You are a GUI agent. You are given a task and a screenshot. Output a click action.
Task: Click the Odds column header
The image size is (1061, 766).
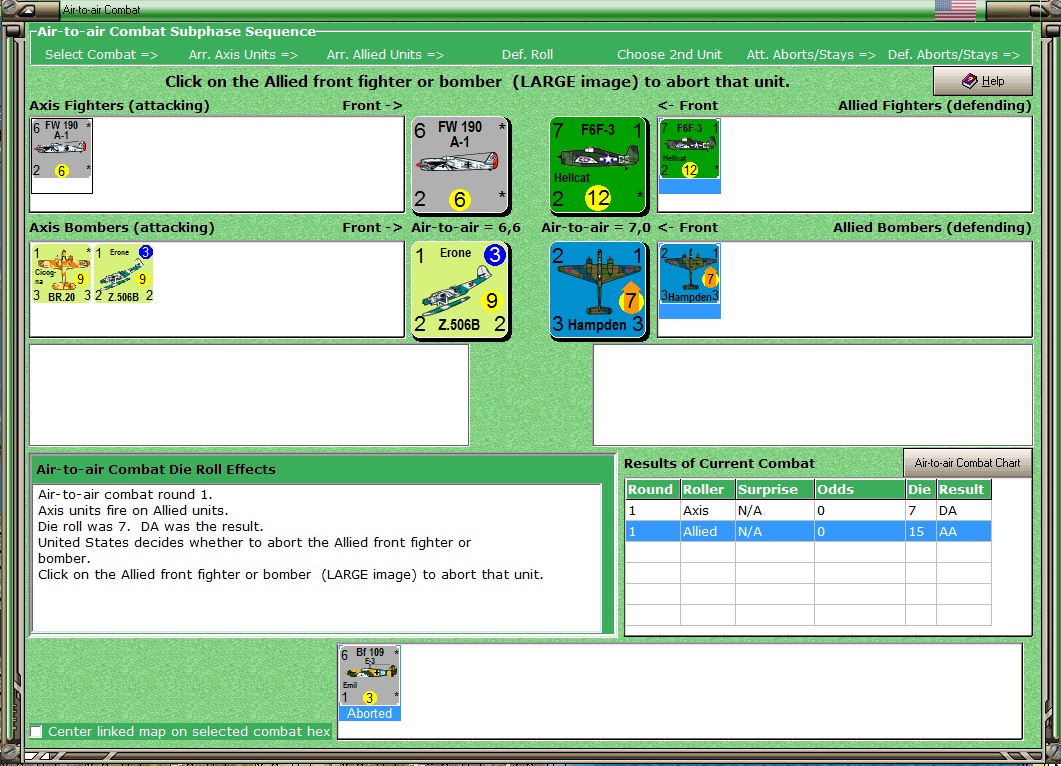pyautogui.click(x=860, y=489)
